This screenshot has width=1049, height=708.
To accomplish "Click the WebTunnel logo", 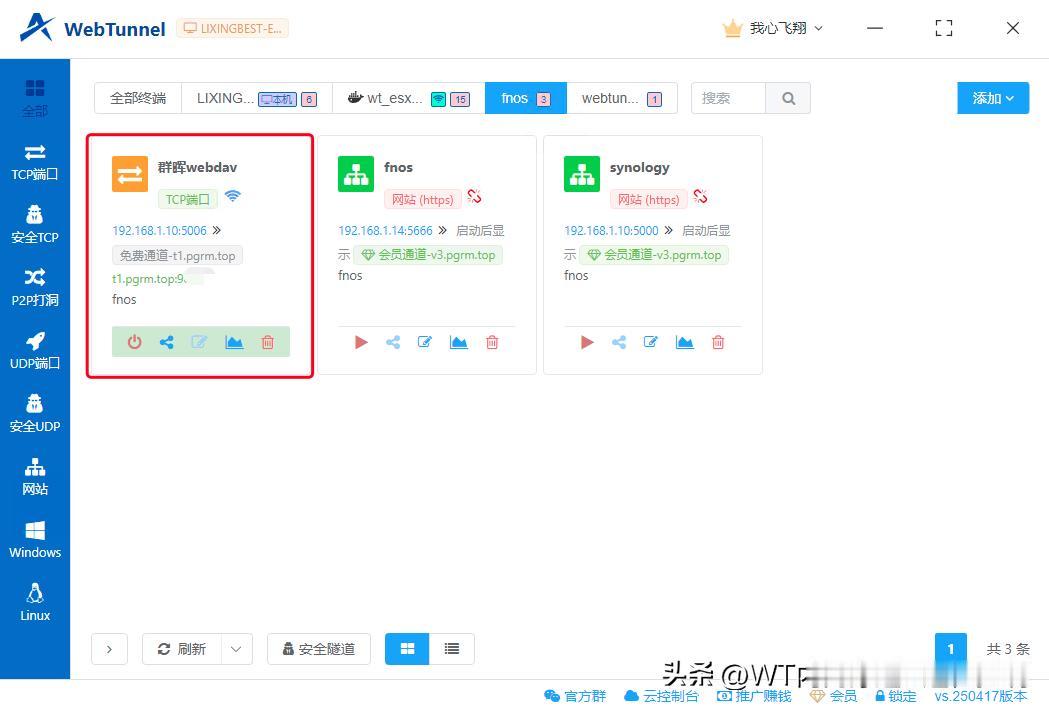I will coord(93,28).
